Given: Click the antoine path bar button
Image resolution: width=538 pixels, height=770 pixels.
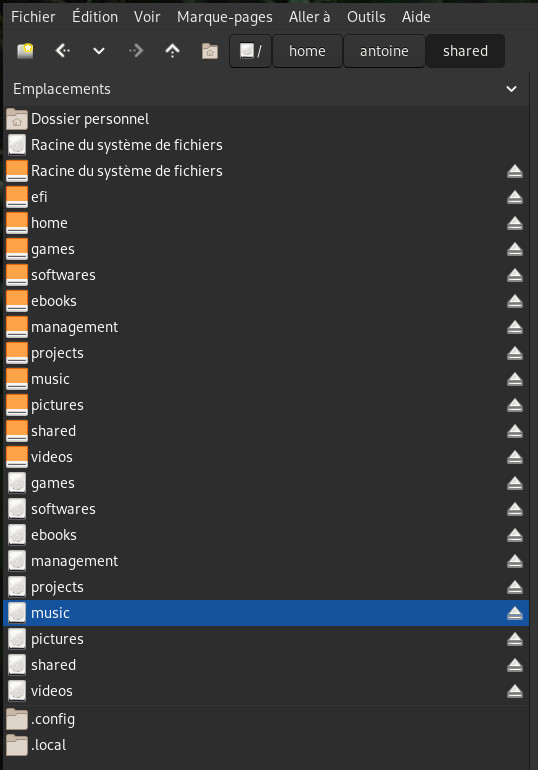Looking at the screenshot, I should 384,51.
